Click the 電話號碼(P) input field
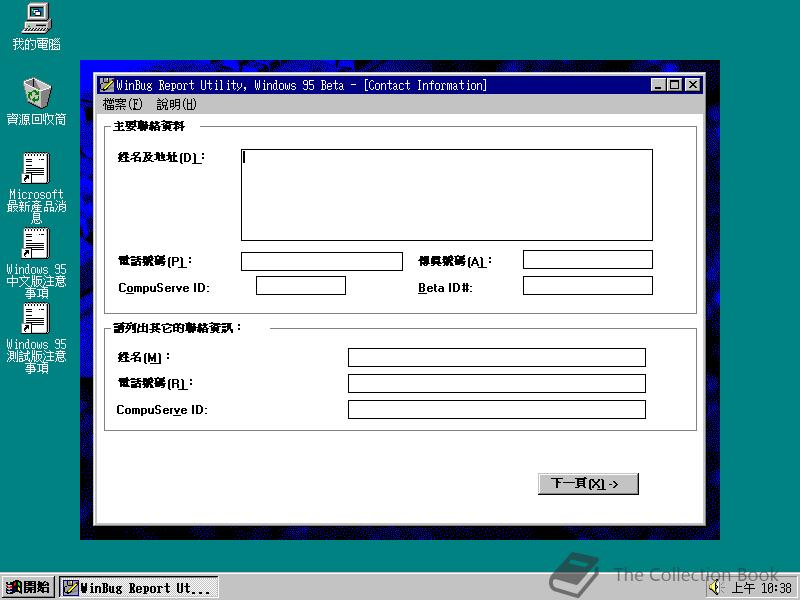Viewport: 800px width, 600px height. click(x=321, y=261)
